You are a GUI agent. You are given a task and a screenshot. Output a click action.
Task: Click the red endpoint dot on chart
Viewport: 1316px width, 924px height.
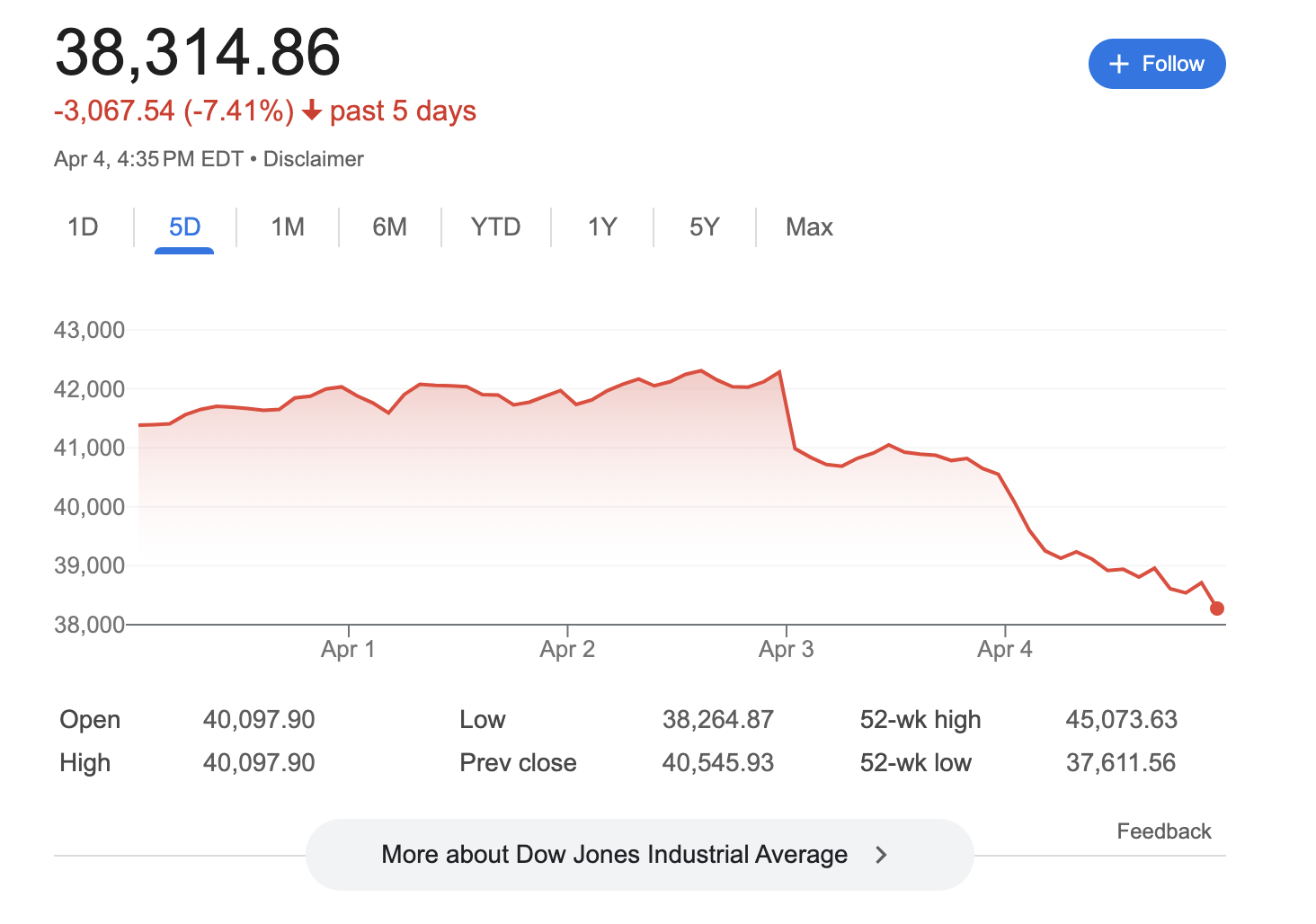pos(1216,609)
